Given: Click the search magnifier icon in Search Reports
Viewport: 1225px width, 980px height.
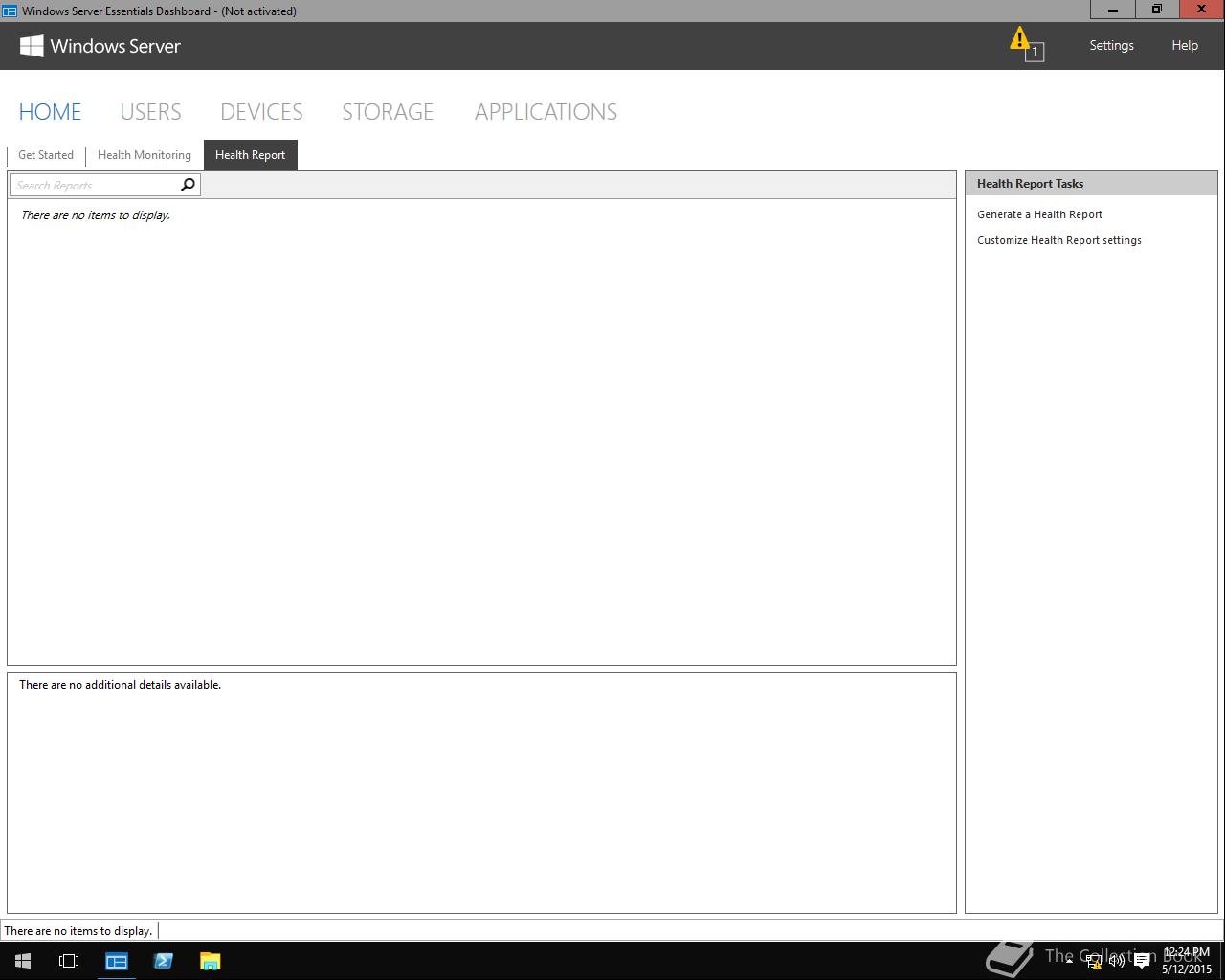Looking at the screenshot, I should coord(188,185).
